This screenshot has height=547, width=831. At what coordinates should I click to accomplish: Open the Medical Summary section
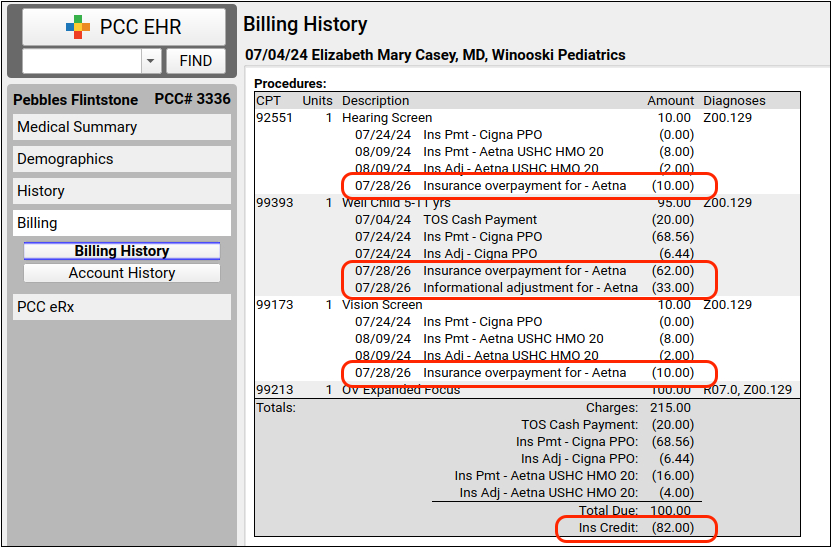pyautogui.click(x=122, y=127)
